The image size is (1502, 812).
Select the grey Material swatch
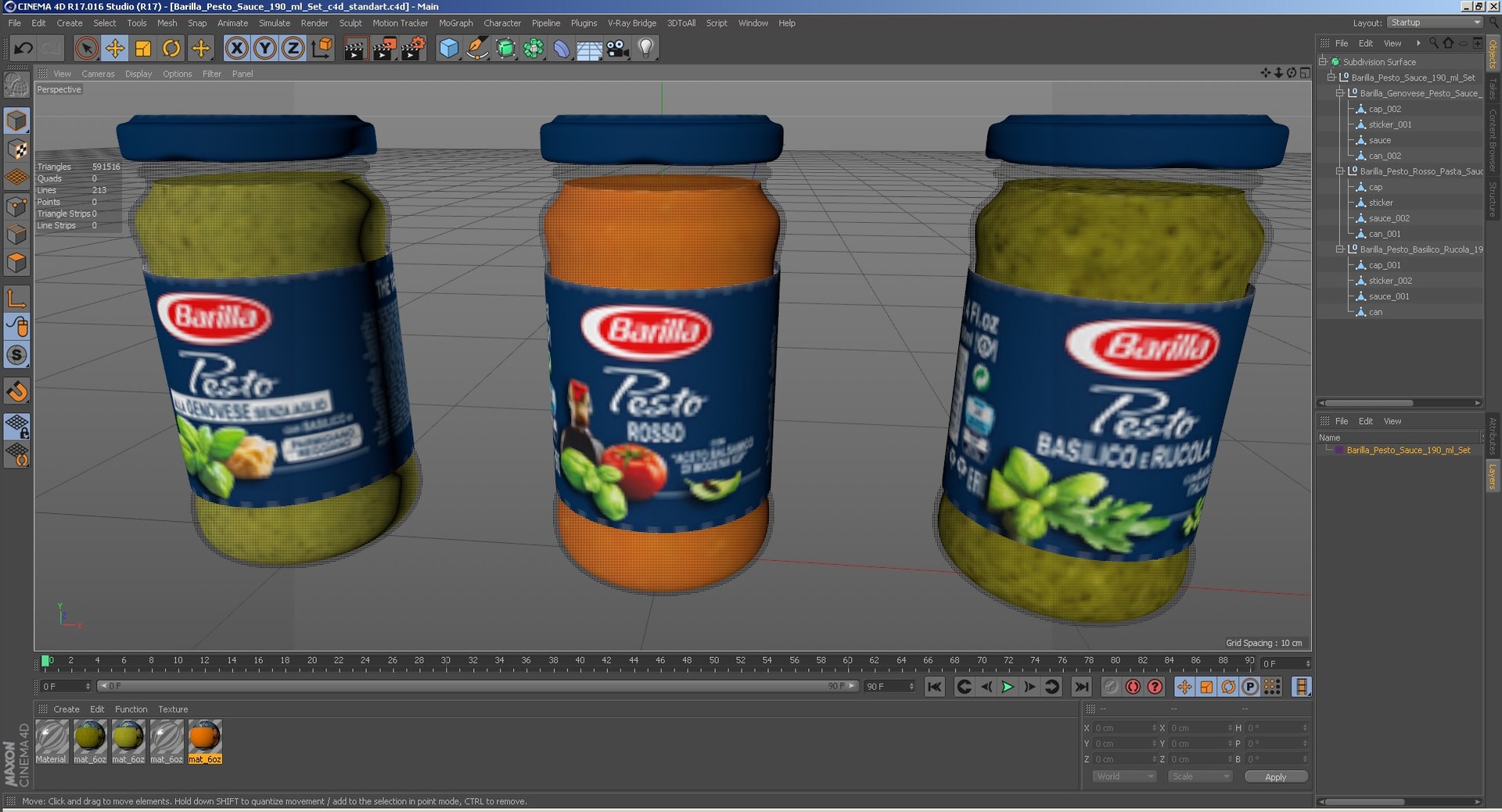pos(52,742)
